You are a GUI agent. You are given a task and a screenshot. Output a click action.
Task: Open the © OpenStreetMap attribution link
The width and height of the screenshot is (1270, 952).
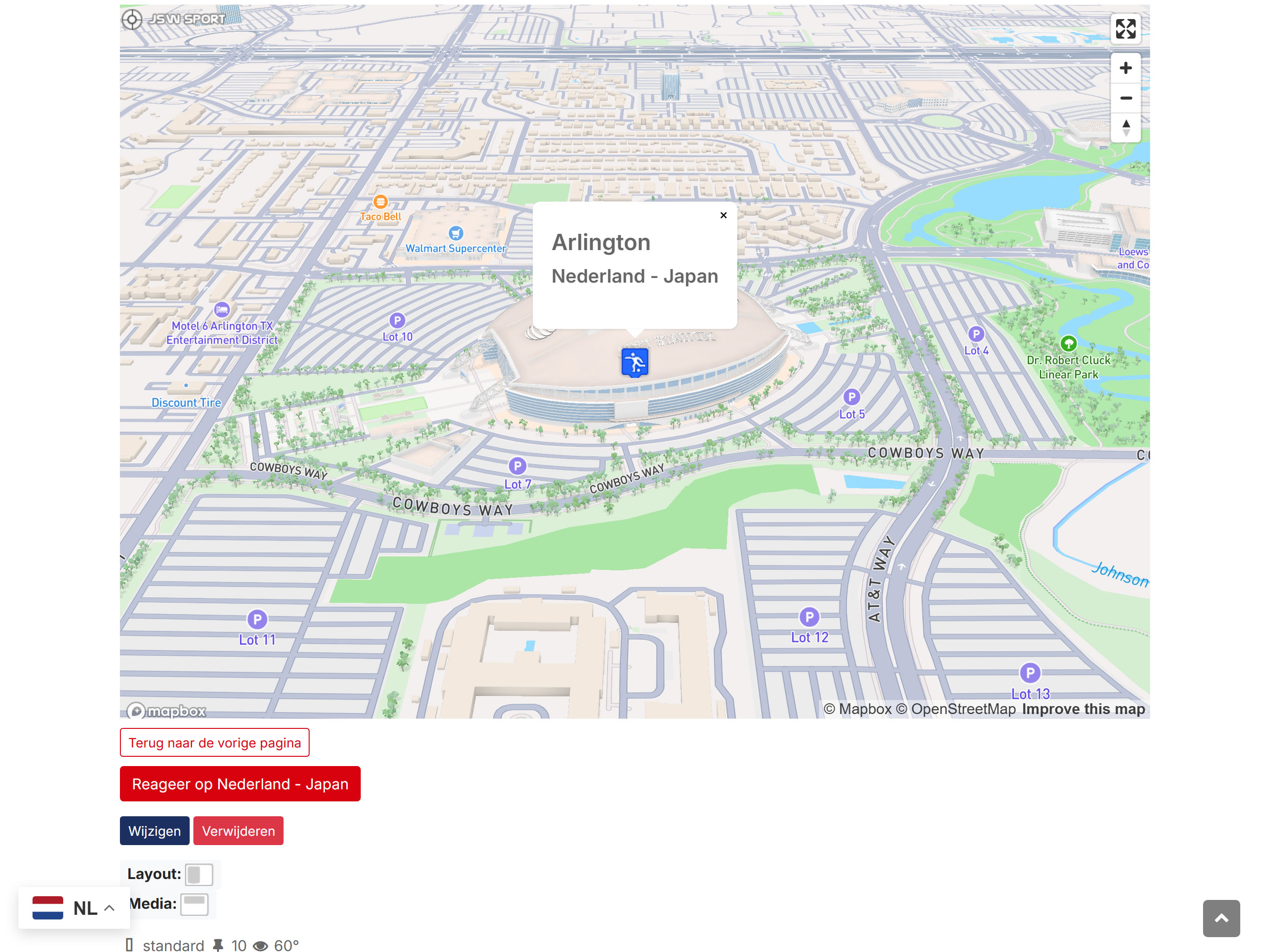click(x=957, y=709)
